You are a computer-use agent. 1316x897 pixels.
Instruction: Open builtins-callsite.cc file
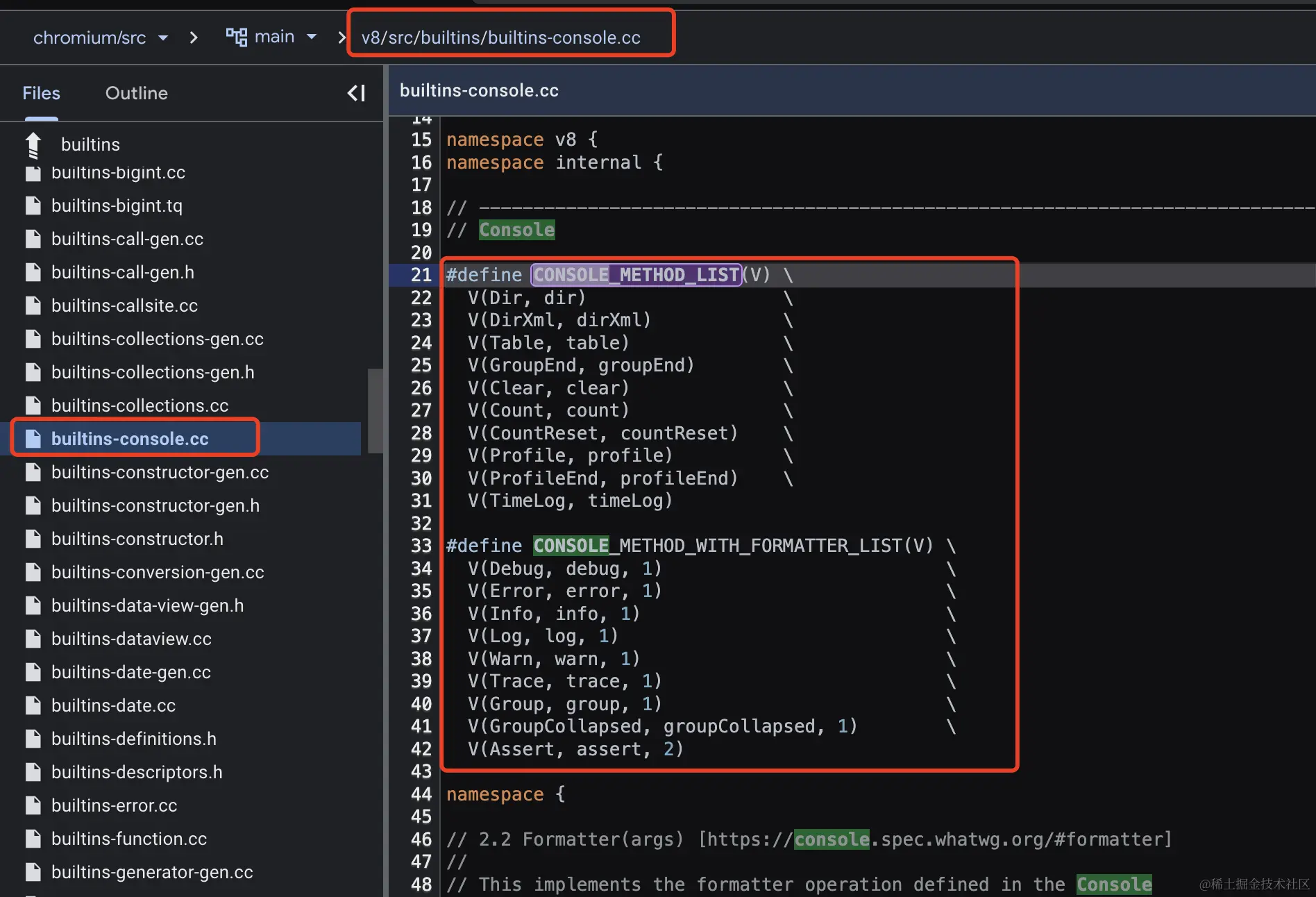coord(124,305)
